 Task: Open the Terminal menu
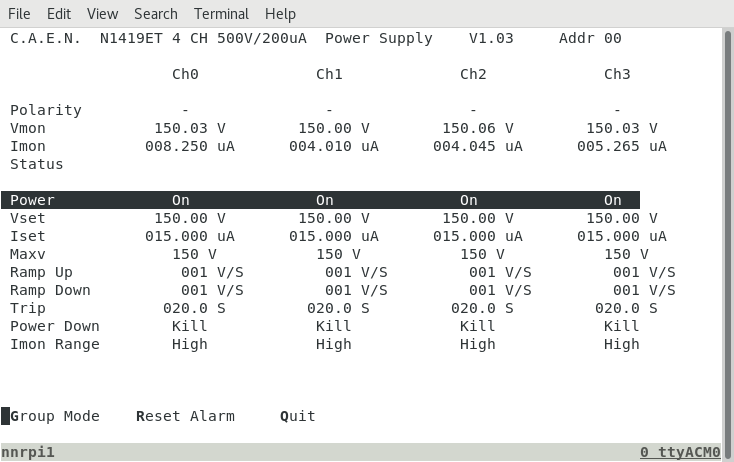pyautogui.click(x=221, y=14)
